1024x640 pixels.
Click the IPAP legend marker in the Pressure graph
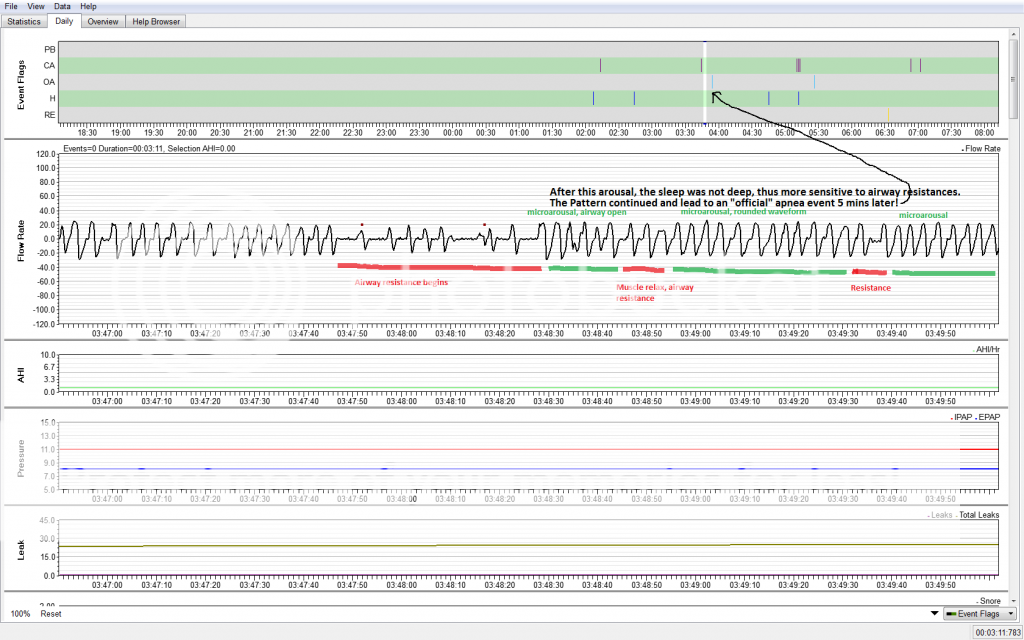pyautogui.click(x=951, y=417)
